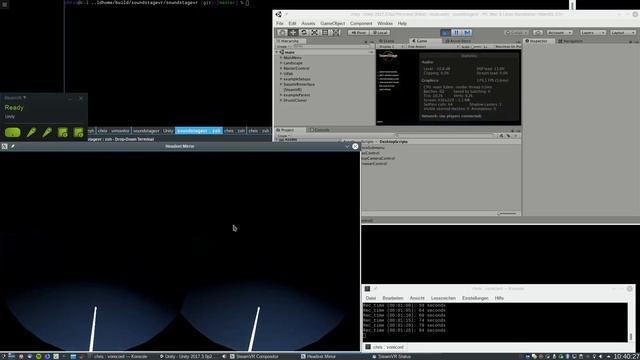Open the Bearbeiten menu in Konsole
Viewport: 640px width, 360px height.
[393, 298]
